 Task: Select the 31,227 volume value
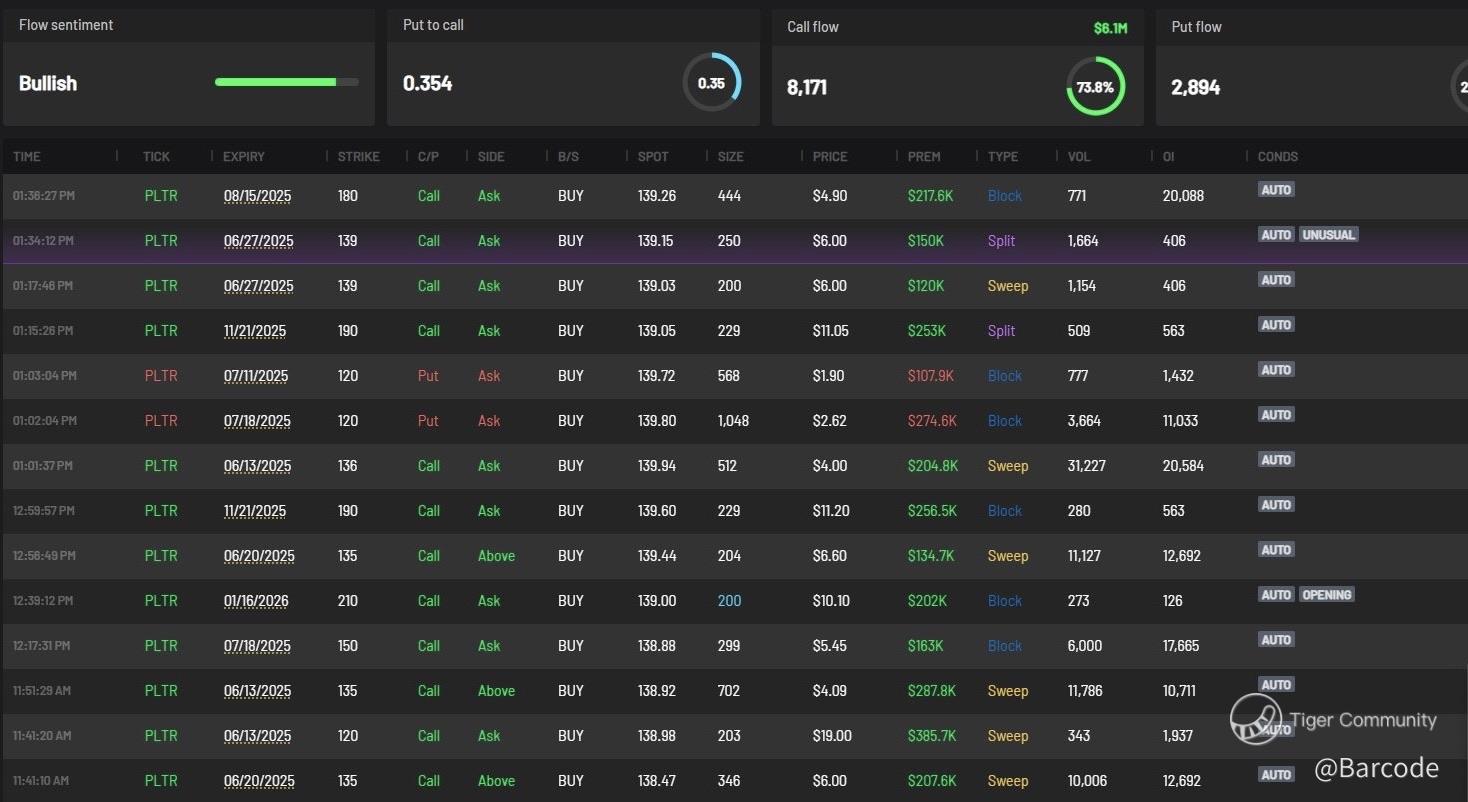pos(1086,466)
